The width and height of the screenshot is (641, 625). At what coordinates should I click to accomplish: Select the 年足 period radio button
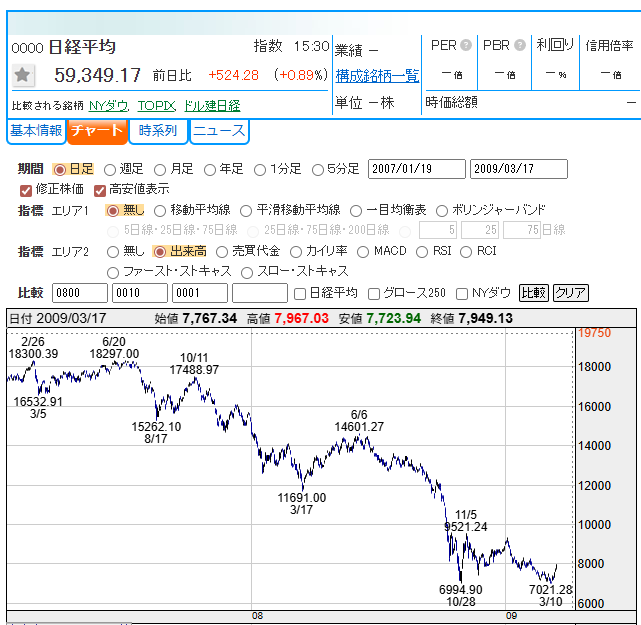(210, 170)
